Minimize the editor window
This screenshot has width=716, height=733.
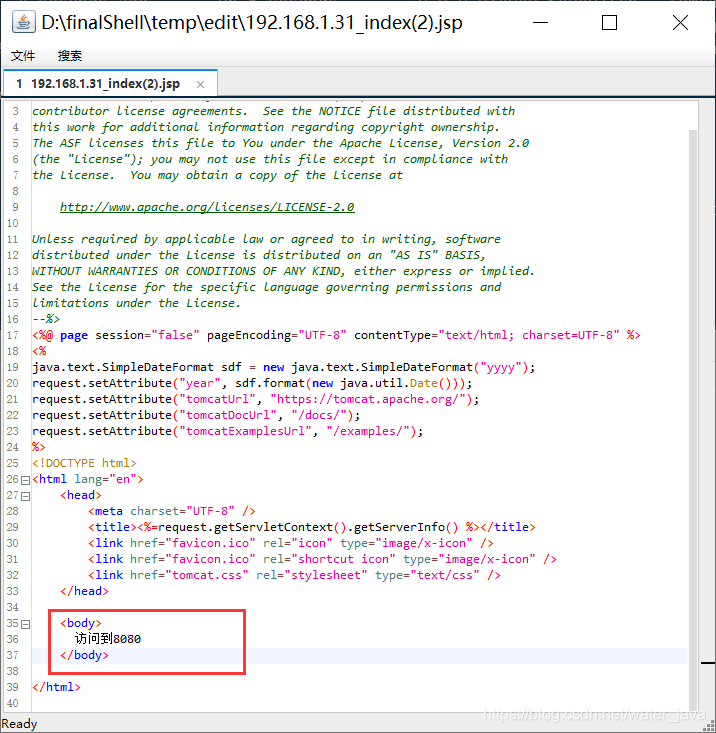point(540,22)
